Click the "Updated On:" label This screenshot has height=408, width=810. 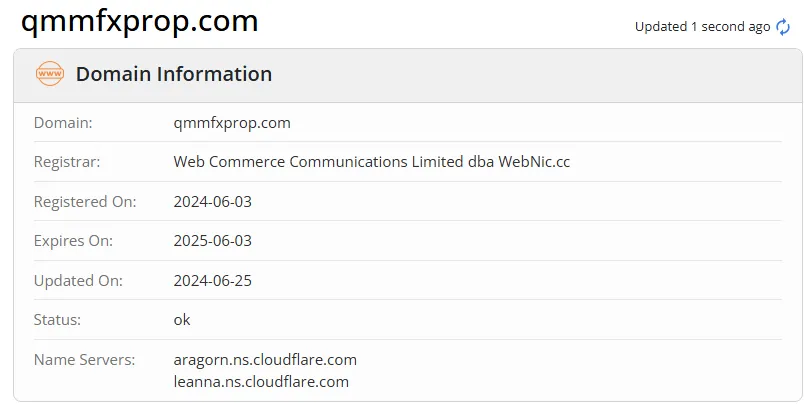point(76,280)
